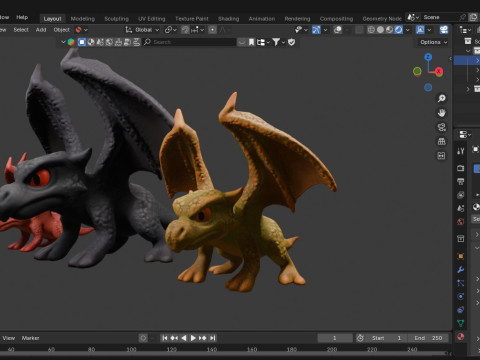
Task: Open the Help menu
Action: tap(22, 17)
